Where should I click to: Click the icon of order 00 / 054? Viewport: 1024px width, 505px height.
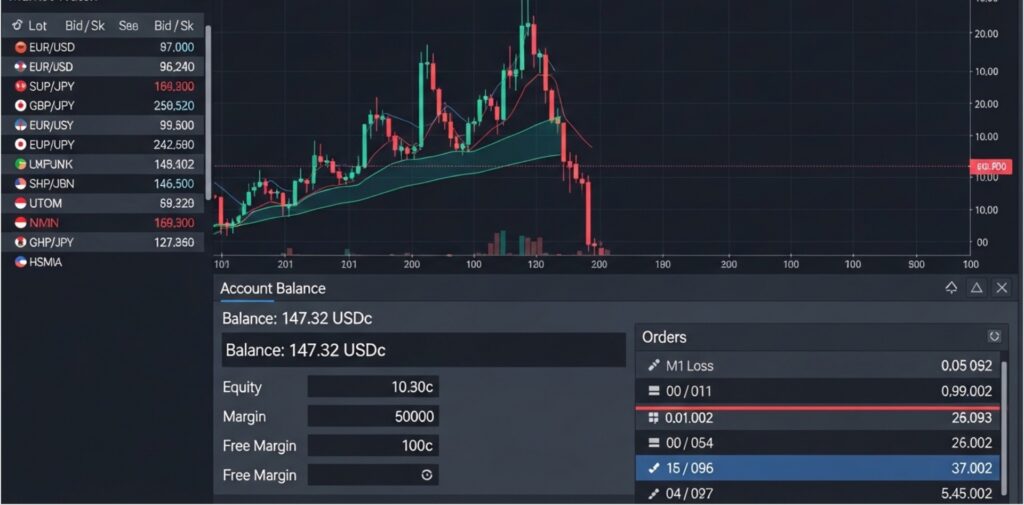pos(653,443)
